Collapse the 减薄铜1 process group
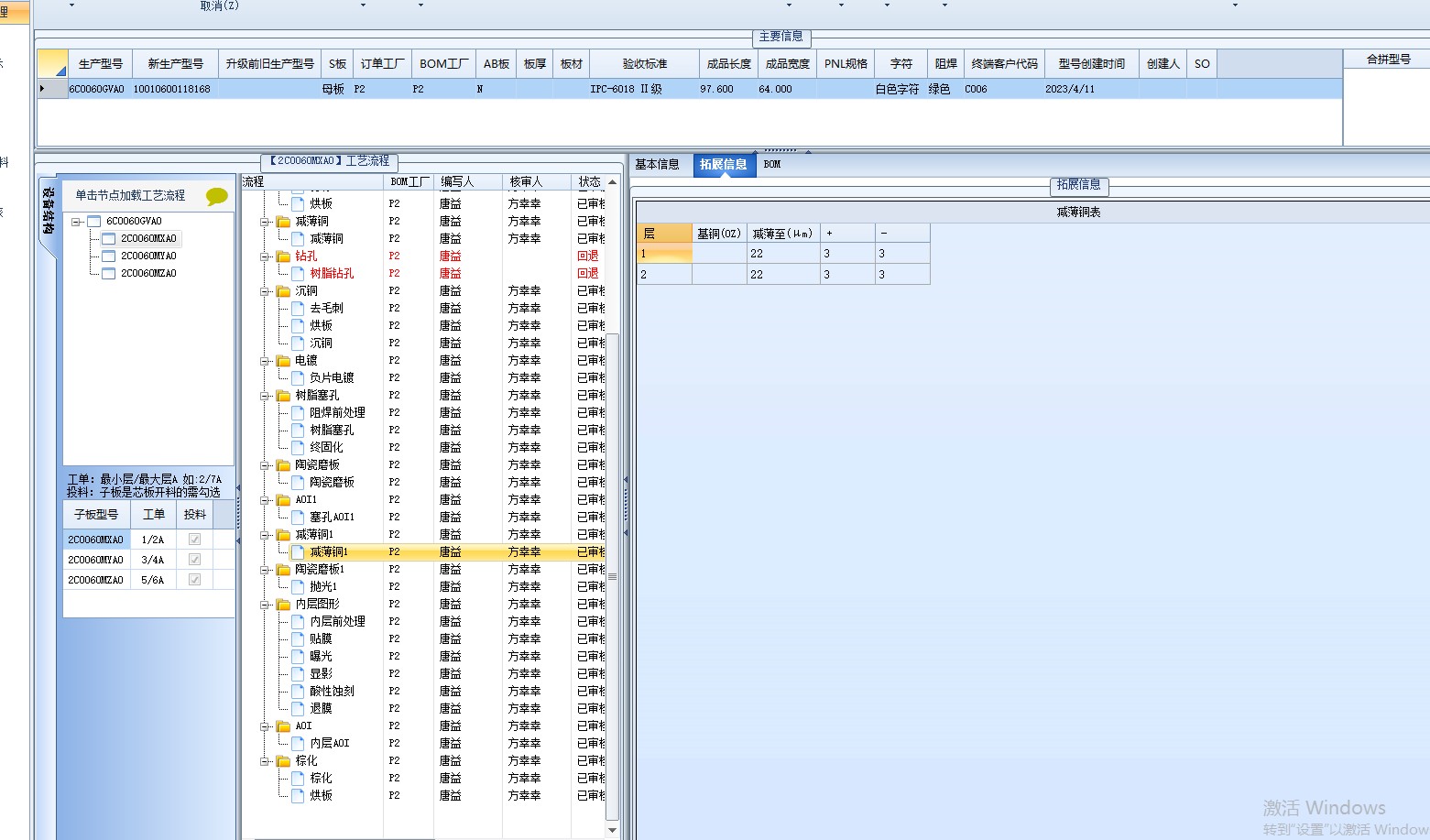The width and height of the screenshot is (1430, 840). click(x=266, y=535)
